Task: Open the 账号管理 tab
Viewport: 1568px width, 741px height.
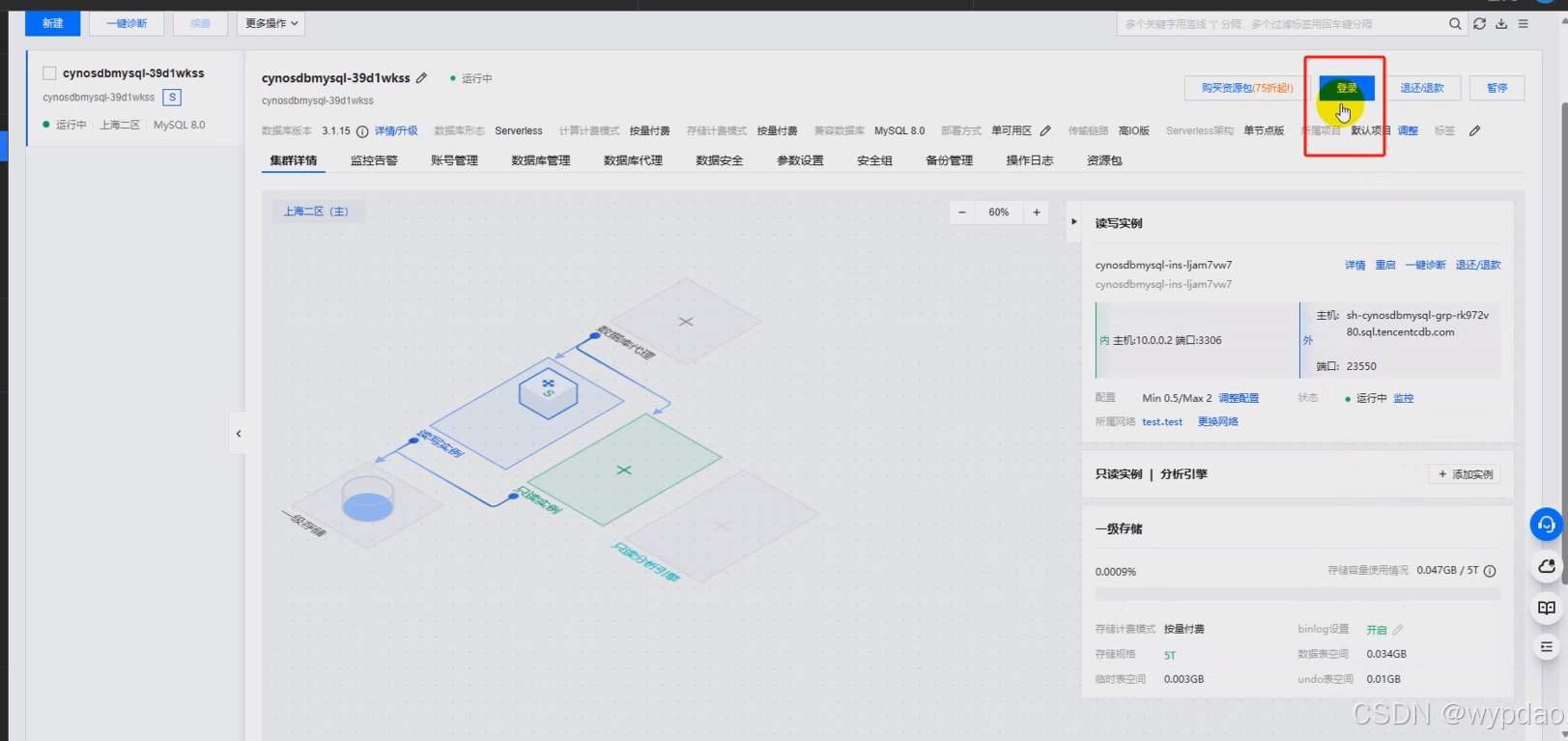Action: click(x=454, y=161)
